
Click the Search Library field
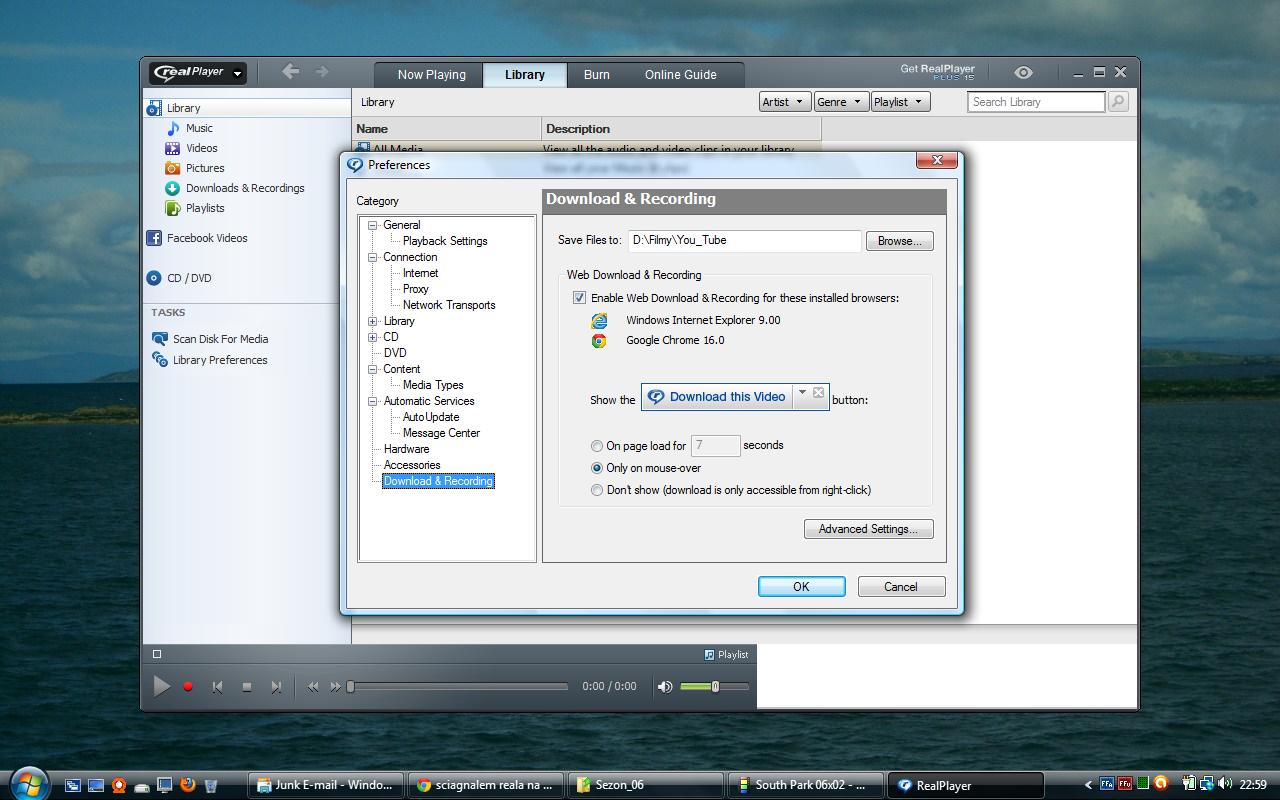1036,102
